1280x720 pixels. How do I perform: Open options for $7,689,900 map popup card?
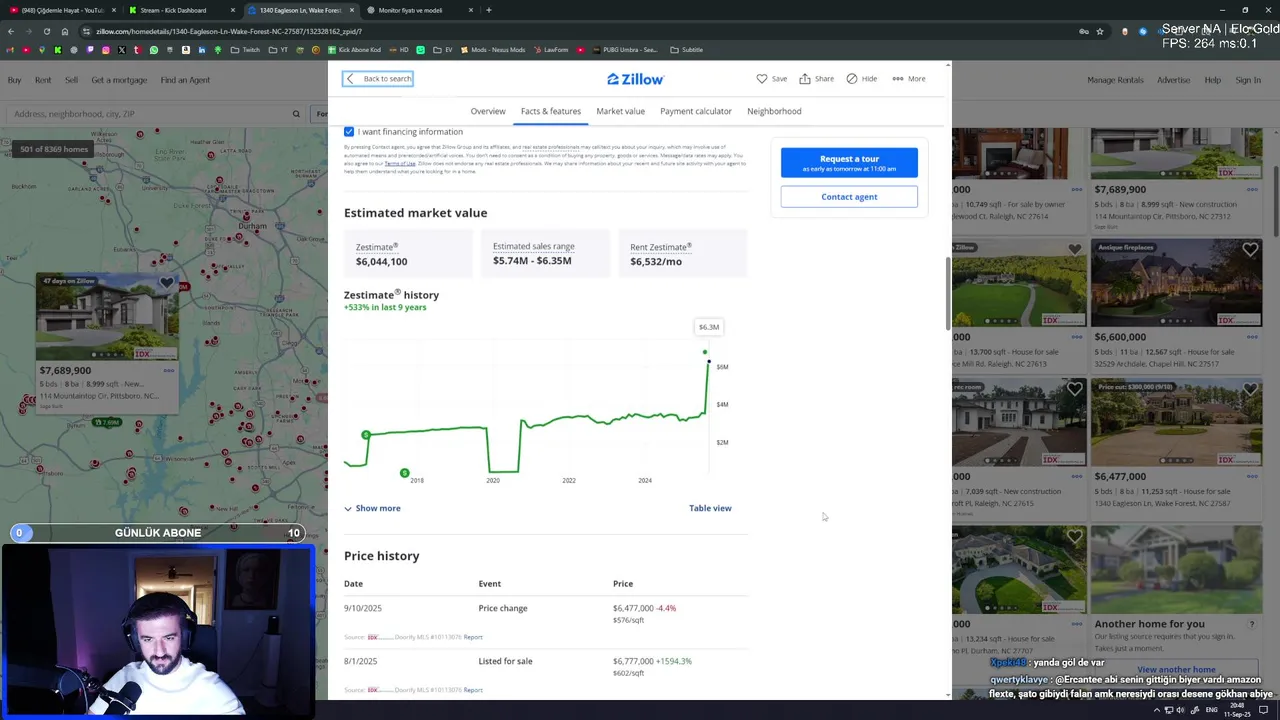click(168, 370)
